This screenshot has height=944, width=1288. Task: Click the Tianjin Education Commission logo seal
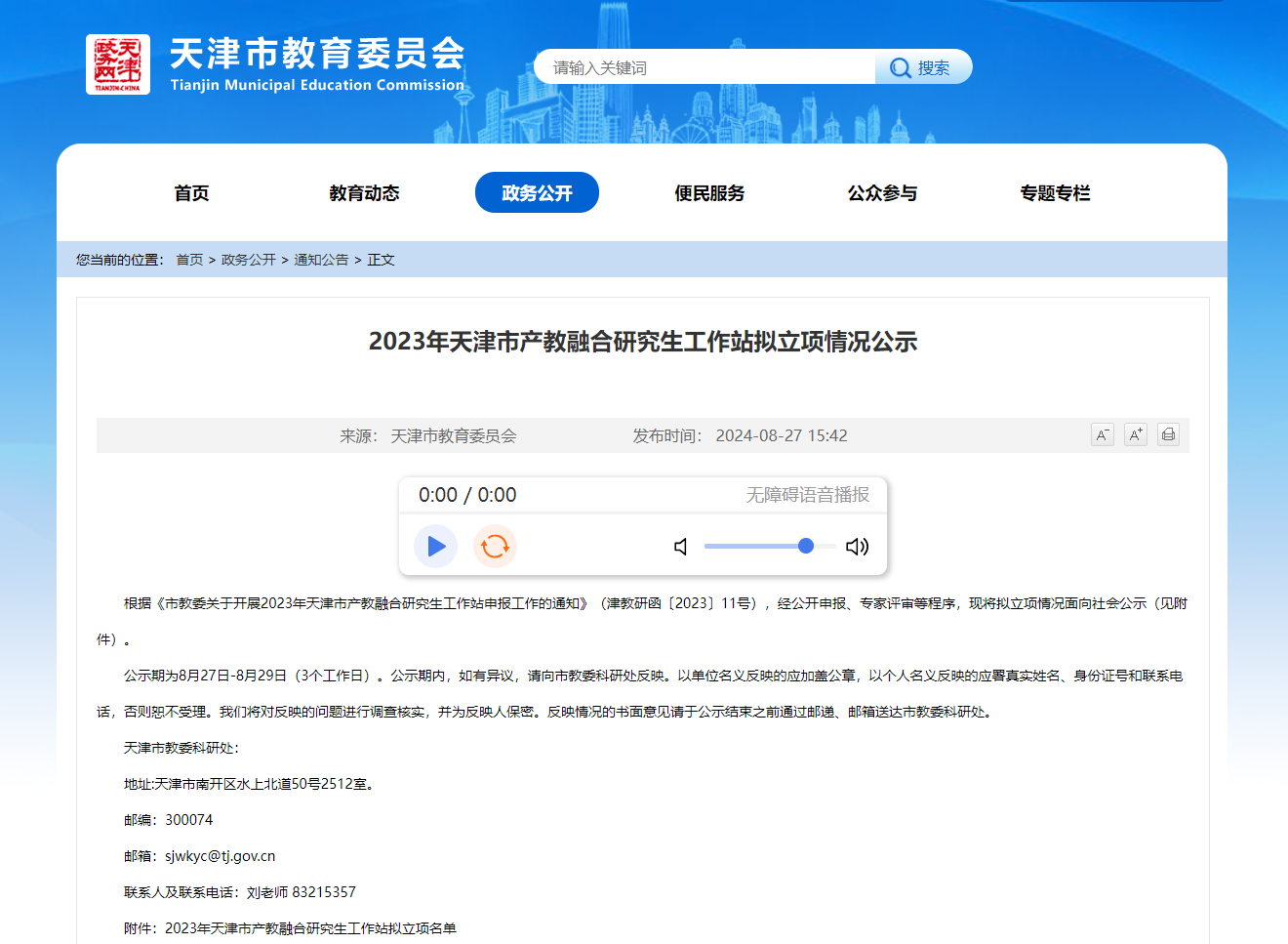[118, 64]
